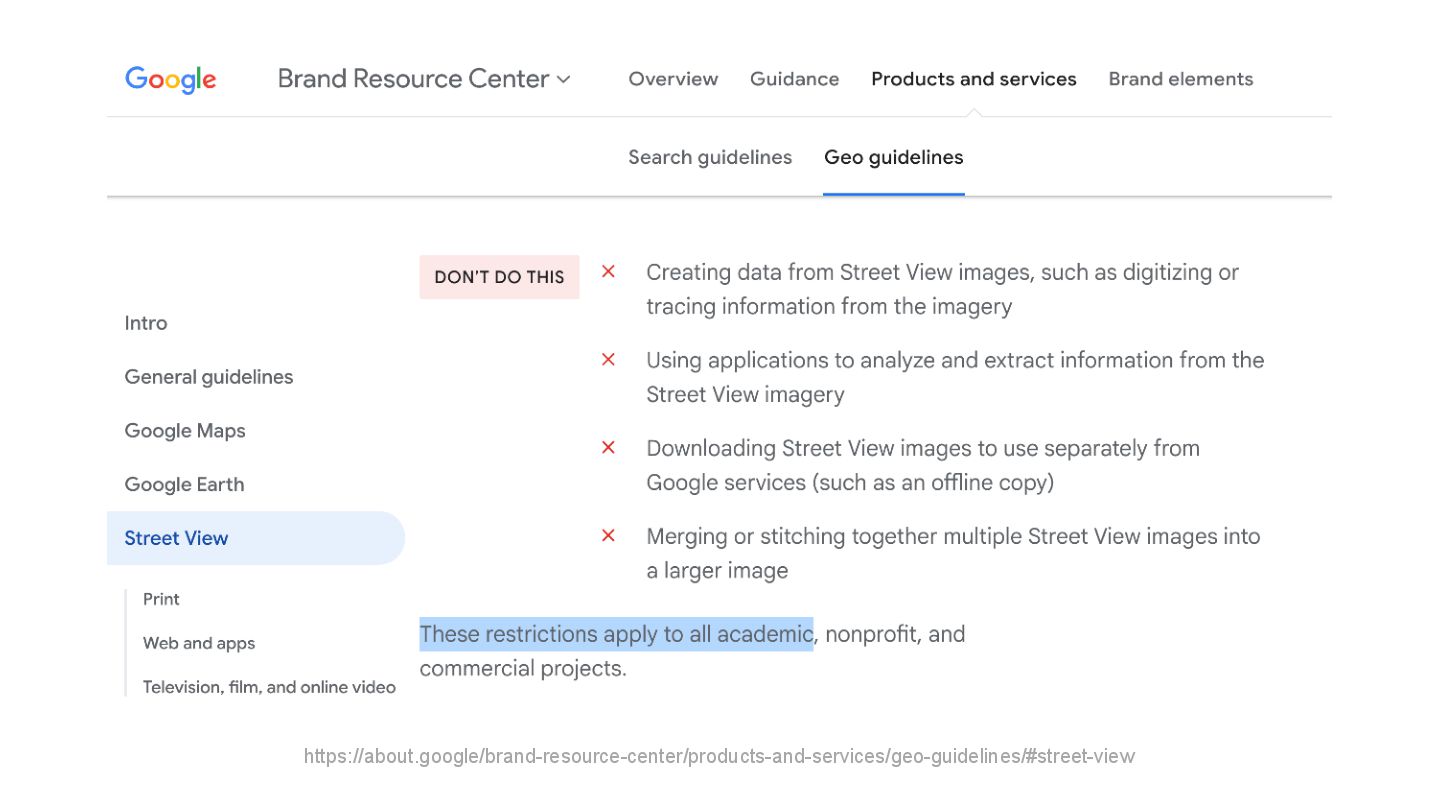Click the red X beside 'Creating data'
Image resolution: width=1440 pixels, height=810 pixels.
pyautogui.click(x=608, y=272)
